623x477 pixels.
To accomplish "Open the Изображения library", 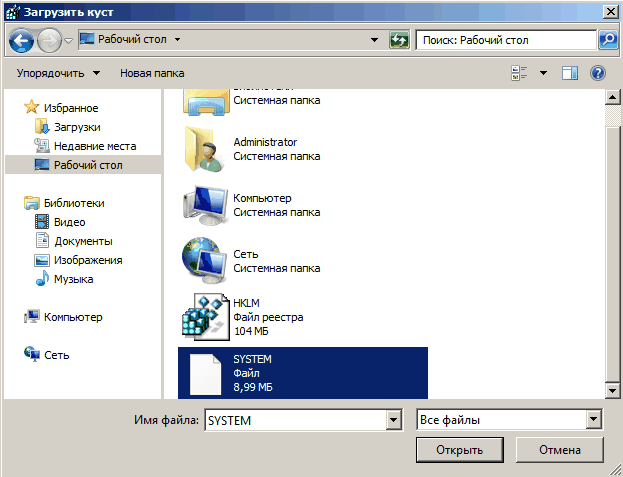I will (x=88, y=260).
